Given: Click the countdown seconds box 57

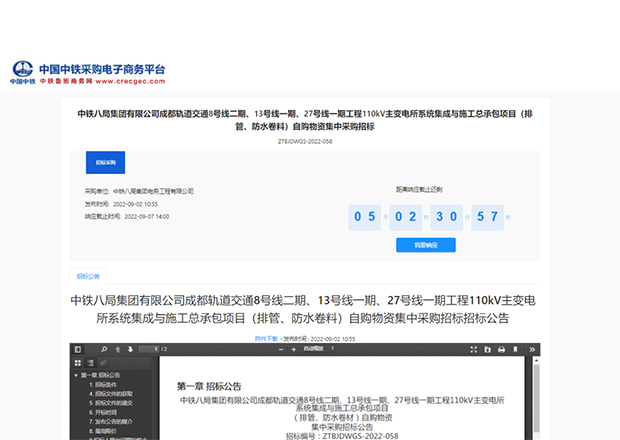Looking at the screenshot, I should (488, 217).
